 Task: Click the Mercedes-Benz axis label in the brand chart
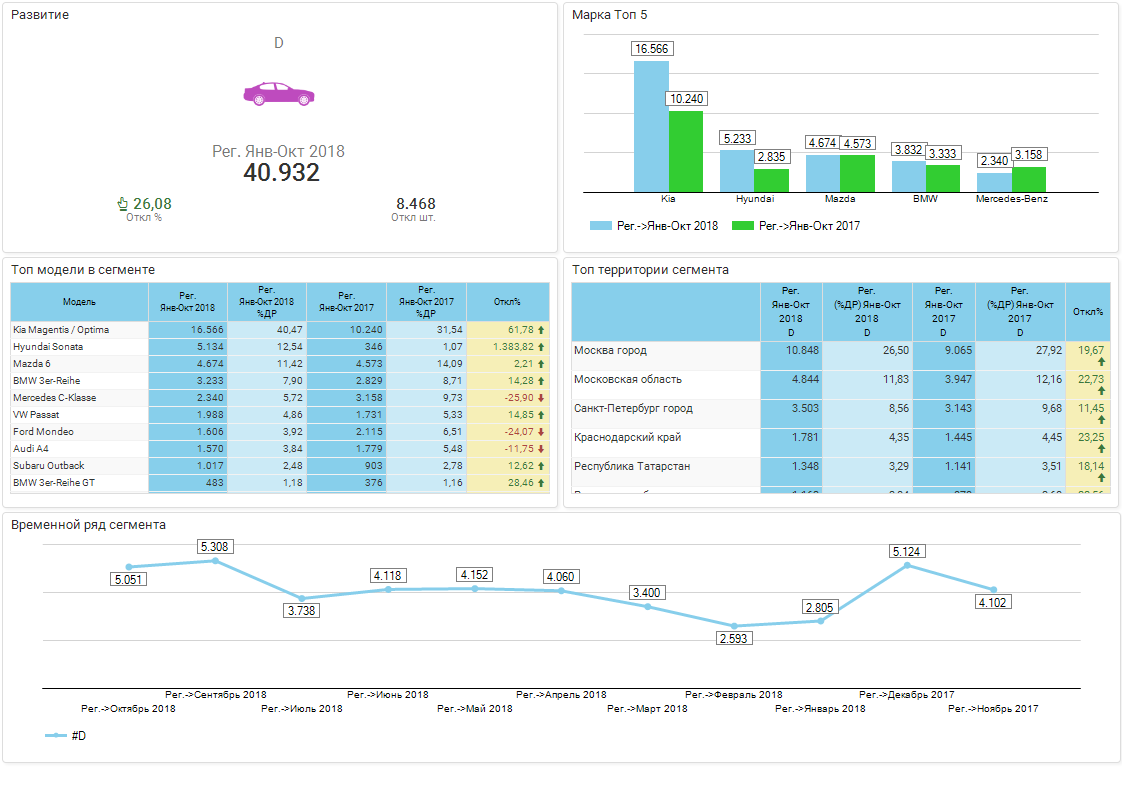1012,199
